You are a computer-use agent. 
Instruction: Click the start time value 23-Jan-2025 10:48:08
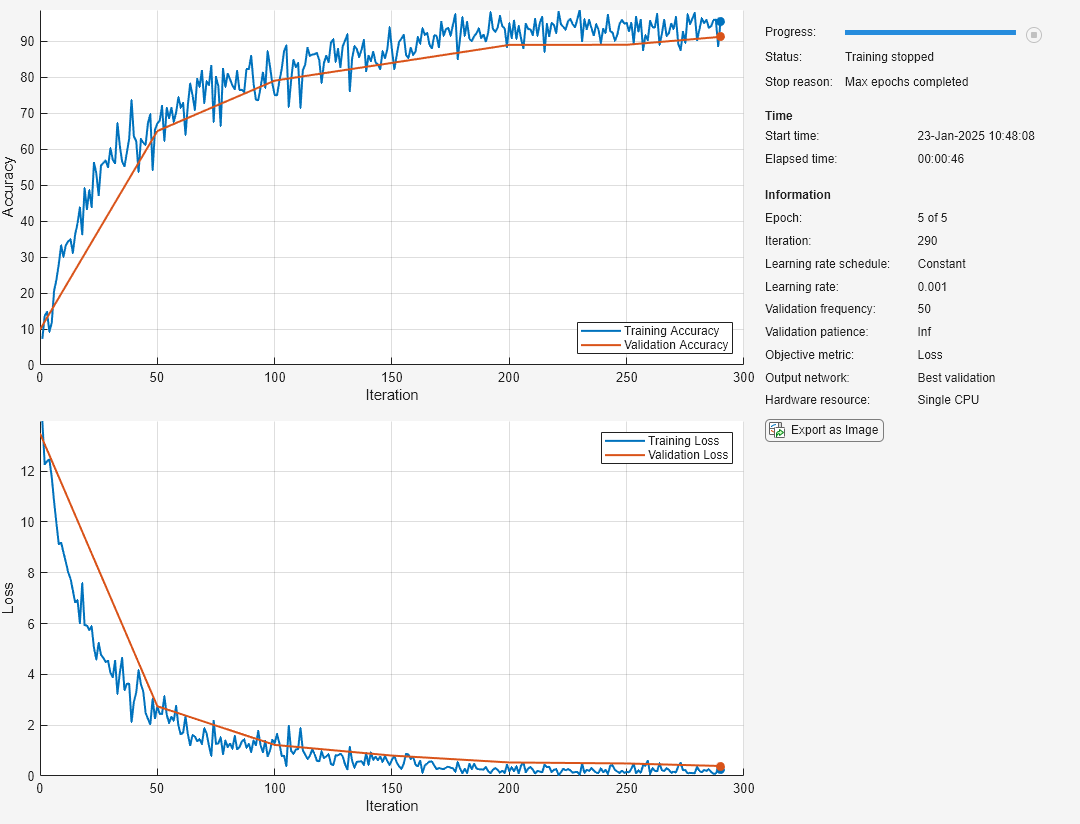(x=976, y=136)
